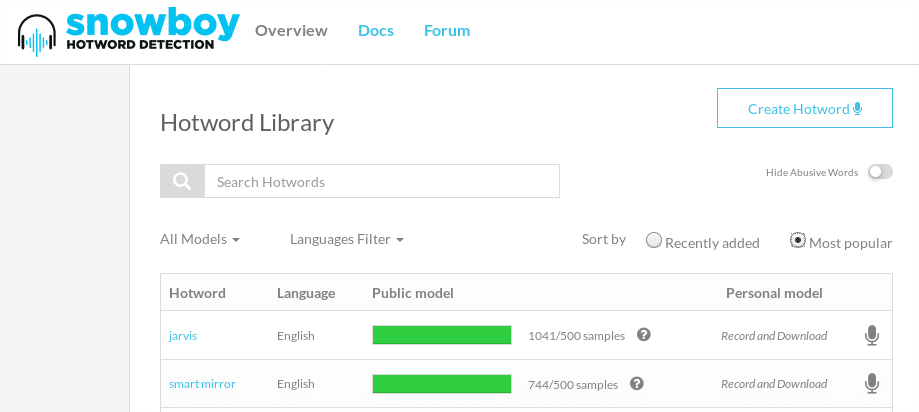The image size is (919, 412).
Task: Open the Docs navigation link
Action: tap(376, 30)
